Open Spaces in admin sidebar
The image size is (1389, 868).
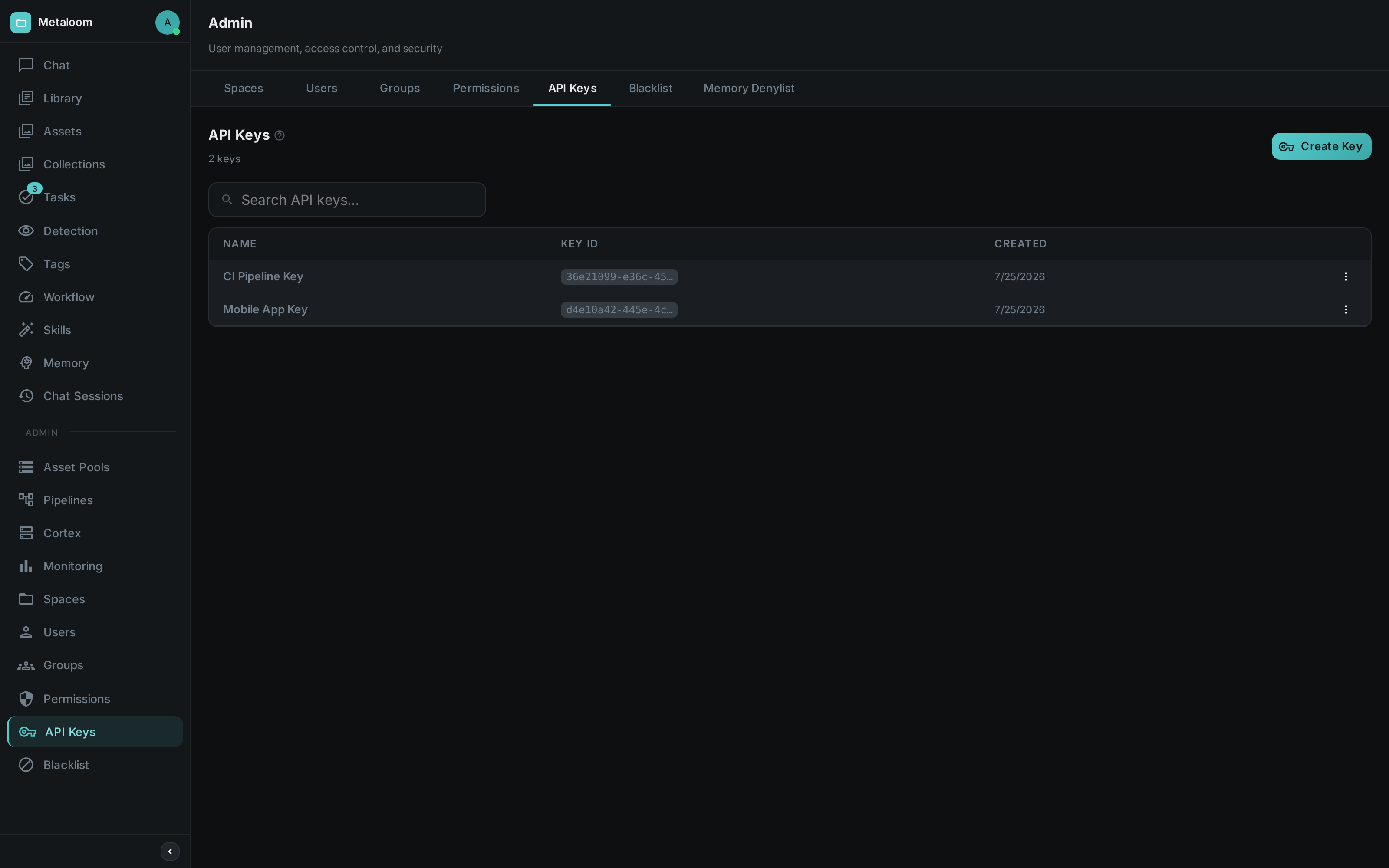click(x=95, y=599)
